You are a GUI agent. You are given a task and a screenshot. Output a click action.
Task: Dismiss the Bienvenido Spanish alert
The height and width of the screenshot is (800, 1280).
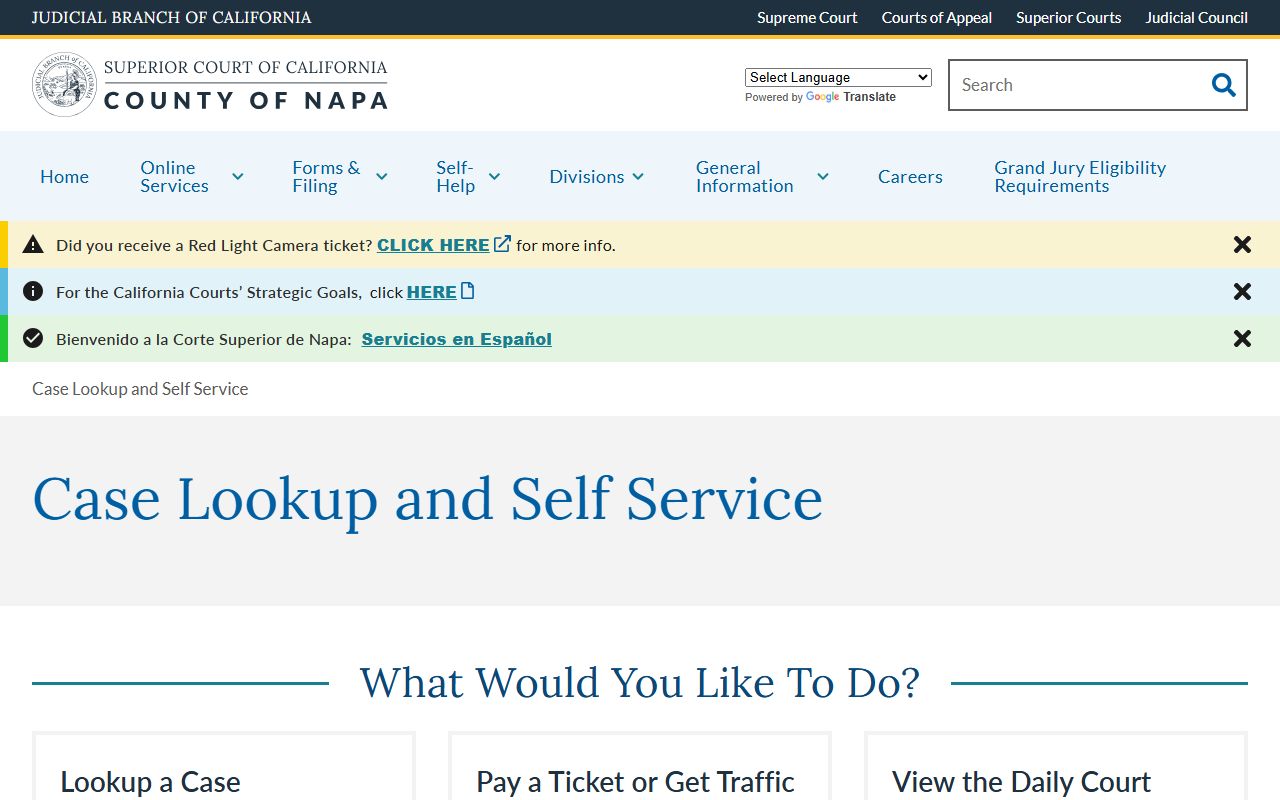(x=1242, y=339)
